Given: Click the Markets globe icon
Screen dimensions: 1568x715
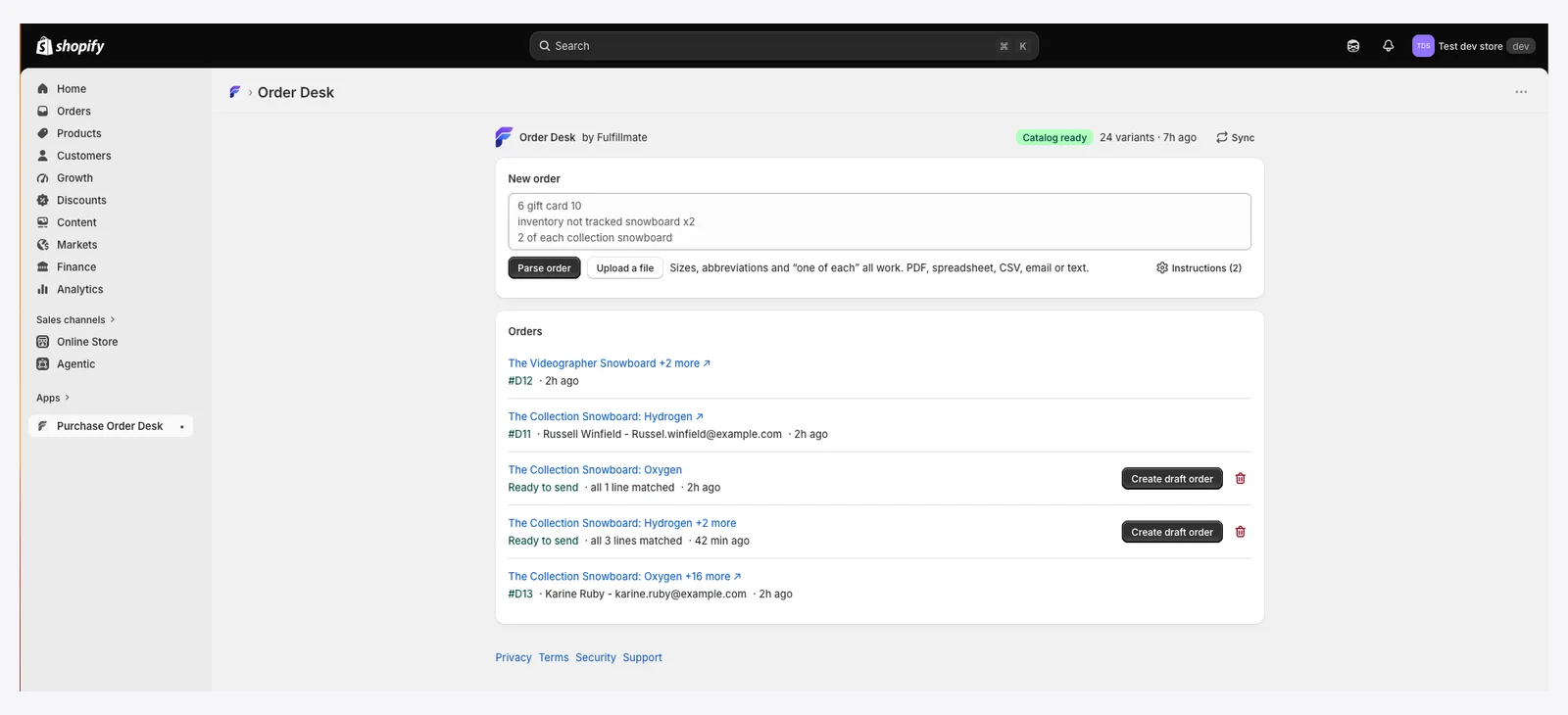Looking at the screenshot, I should tap(42, 245).
